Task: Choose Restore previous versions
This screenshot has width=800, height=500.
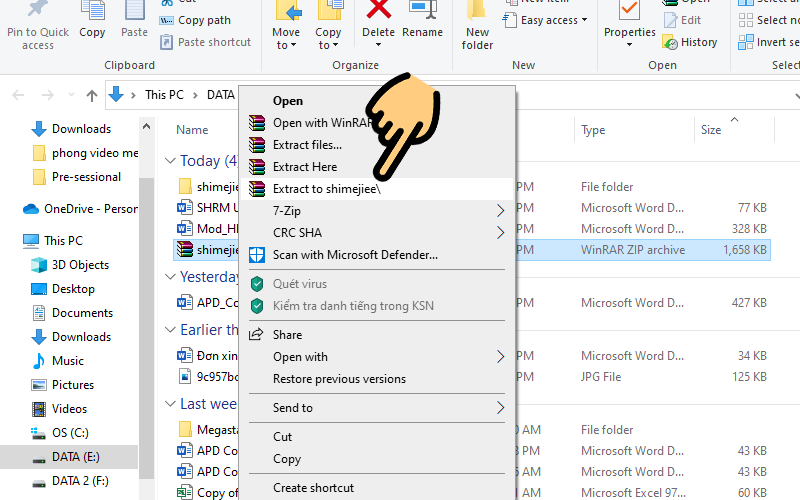Action: coord(377,379)
